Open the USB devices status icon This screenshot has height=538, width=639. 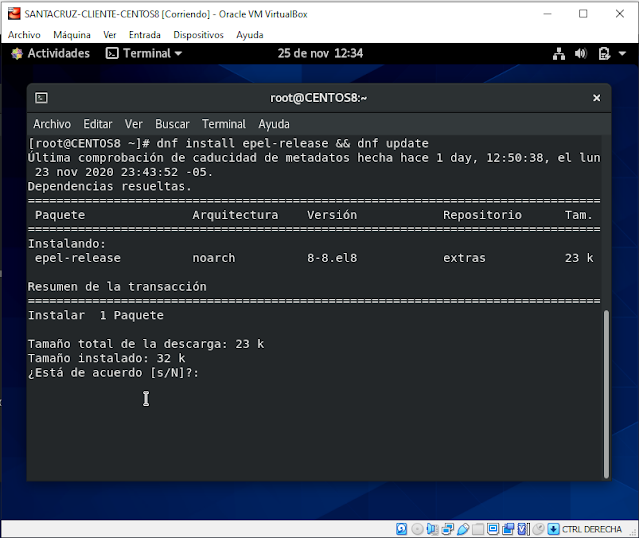(x=463, y=529)
